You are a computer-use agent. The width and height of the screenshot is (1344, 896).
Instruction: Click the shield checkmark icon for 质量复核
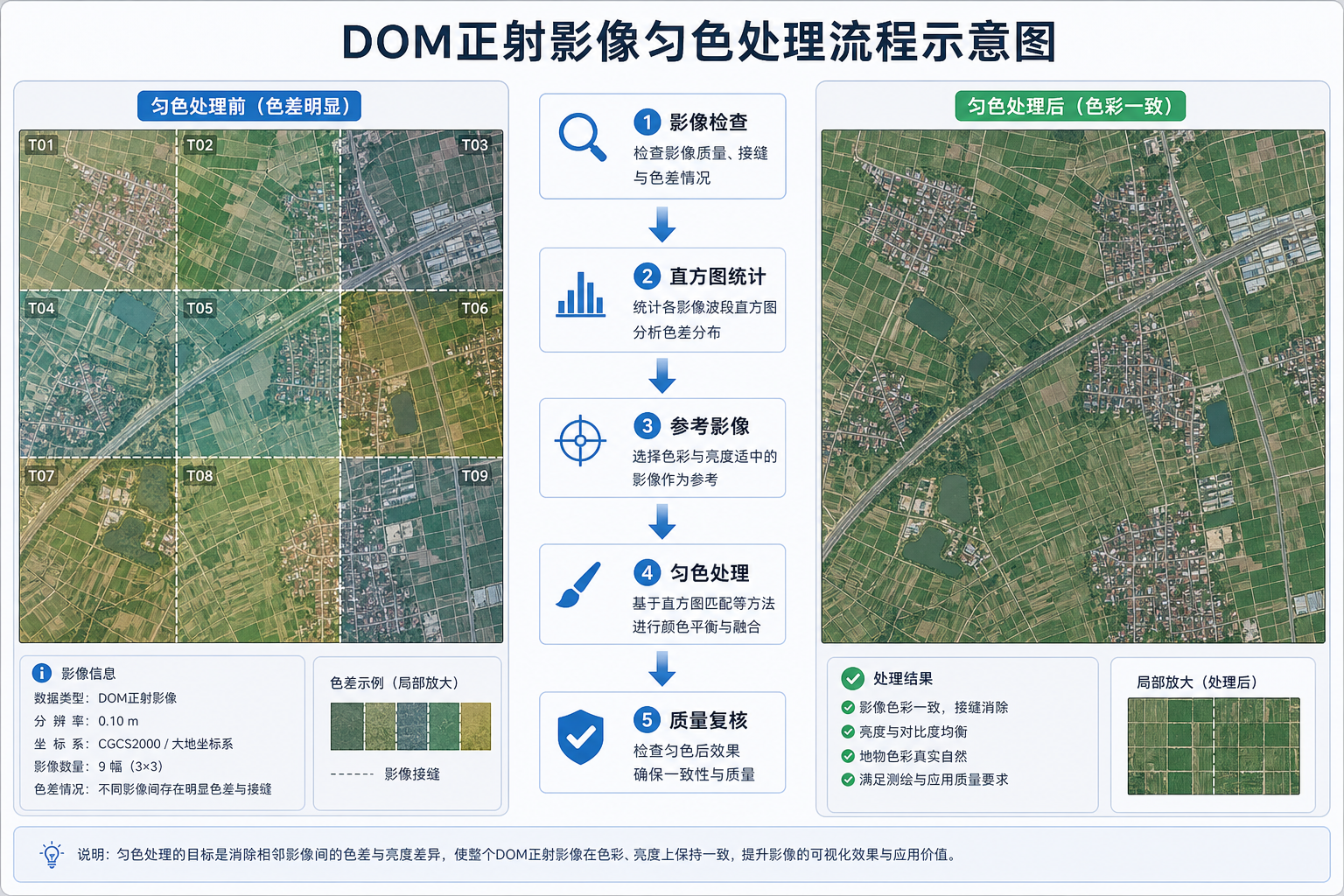(581, 737)
